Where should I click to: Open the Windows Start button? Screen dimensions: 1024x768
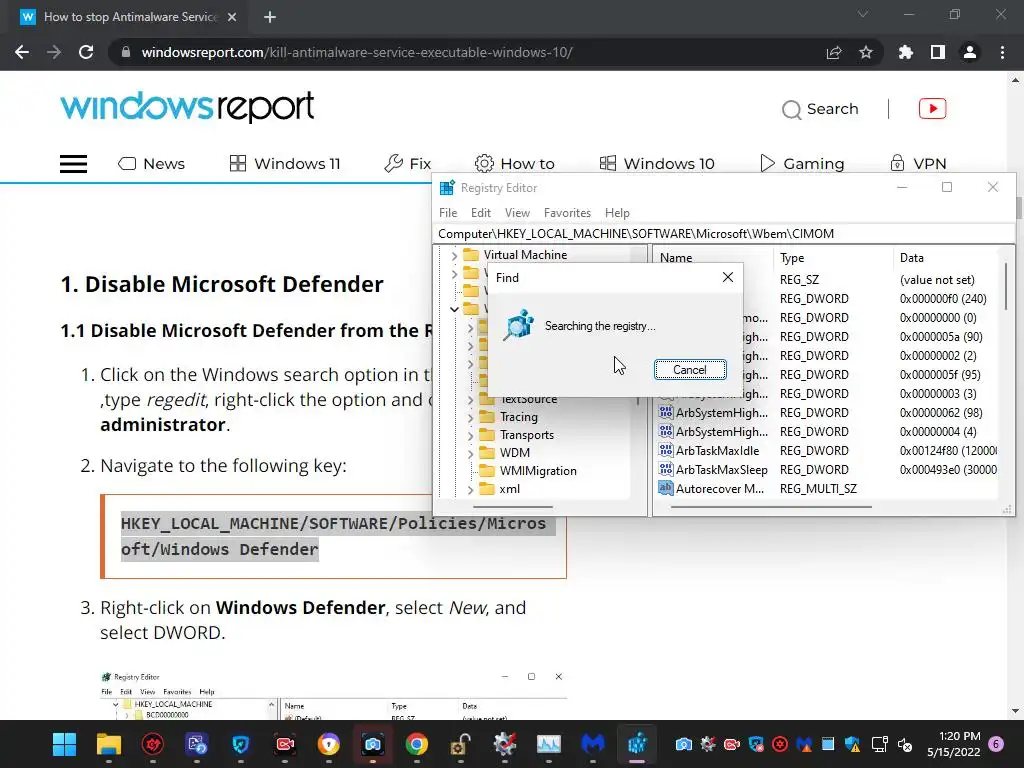click(x=64, y=744)
